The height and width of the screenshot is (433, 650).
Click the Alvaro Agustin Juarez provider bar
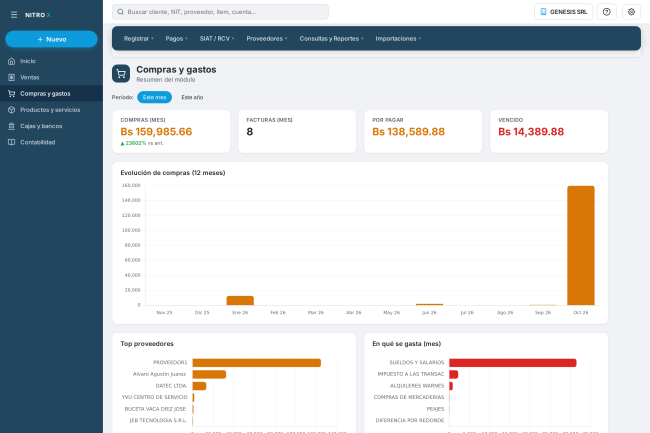tap(209, 375)
